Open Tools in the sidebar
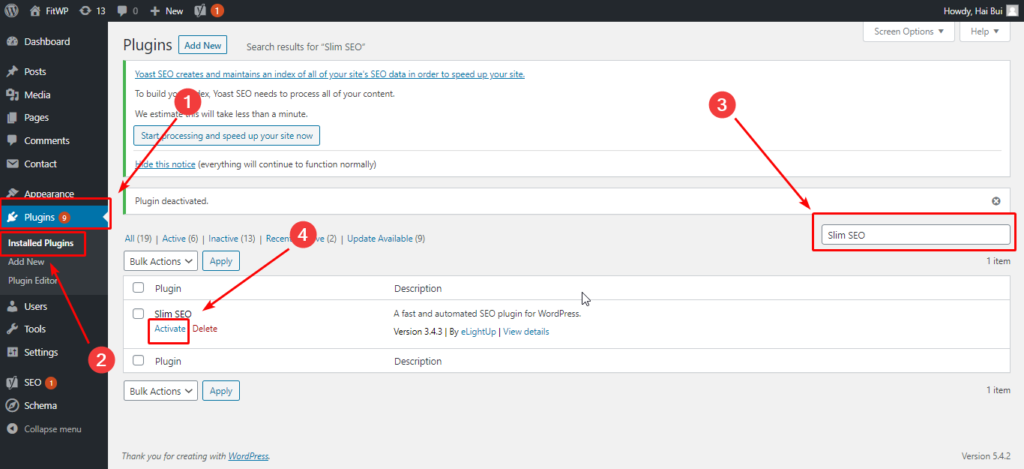The height and width of the screenshot is (469, 1024). [35, 329]
